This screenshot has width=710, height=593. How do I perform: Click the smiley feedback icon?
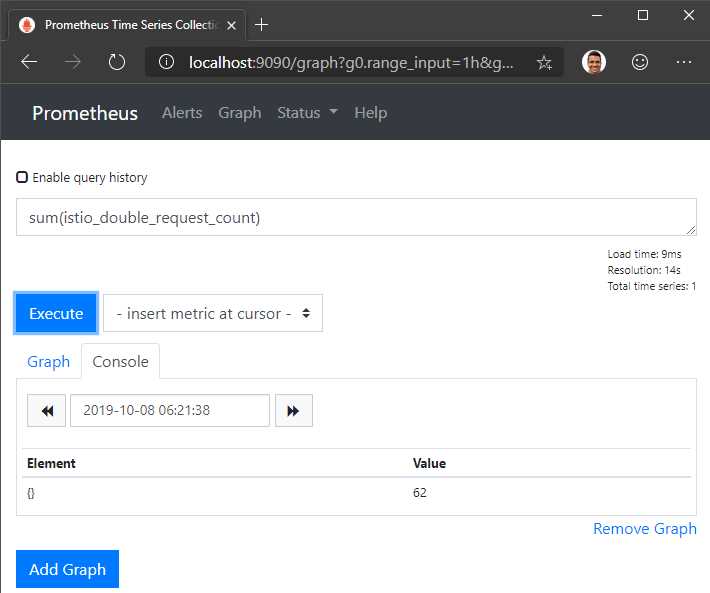click(639, 62)
